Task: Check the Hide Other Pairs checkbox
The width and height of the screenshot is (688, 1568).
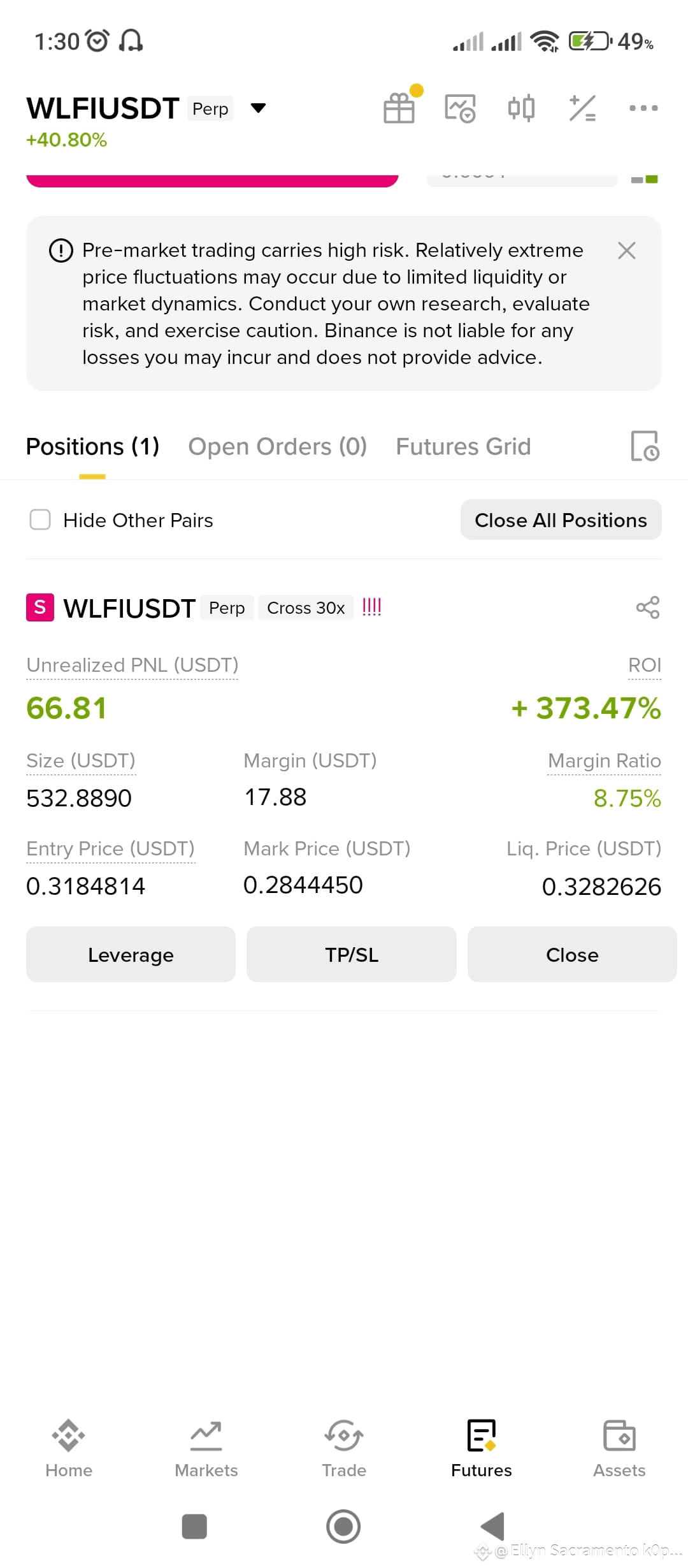Action: tap(40, 519)
